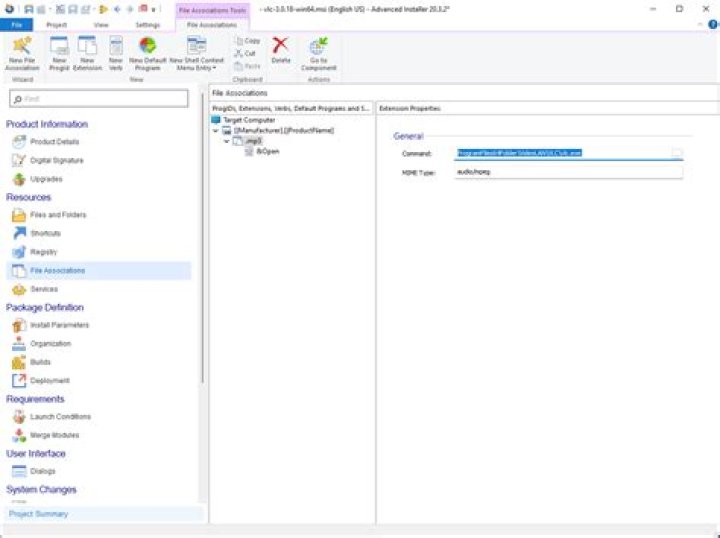Click the Package Definition section header
The image size is (720, 538).
pos(45,308)
